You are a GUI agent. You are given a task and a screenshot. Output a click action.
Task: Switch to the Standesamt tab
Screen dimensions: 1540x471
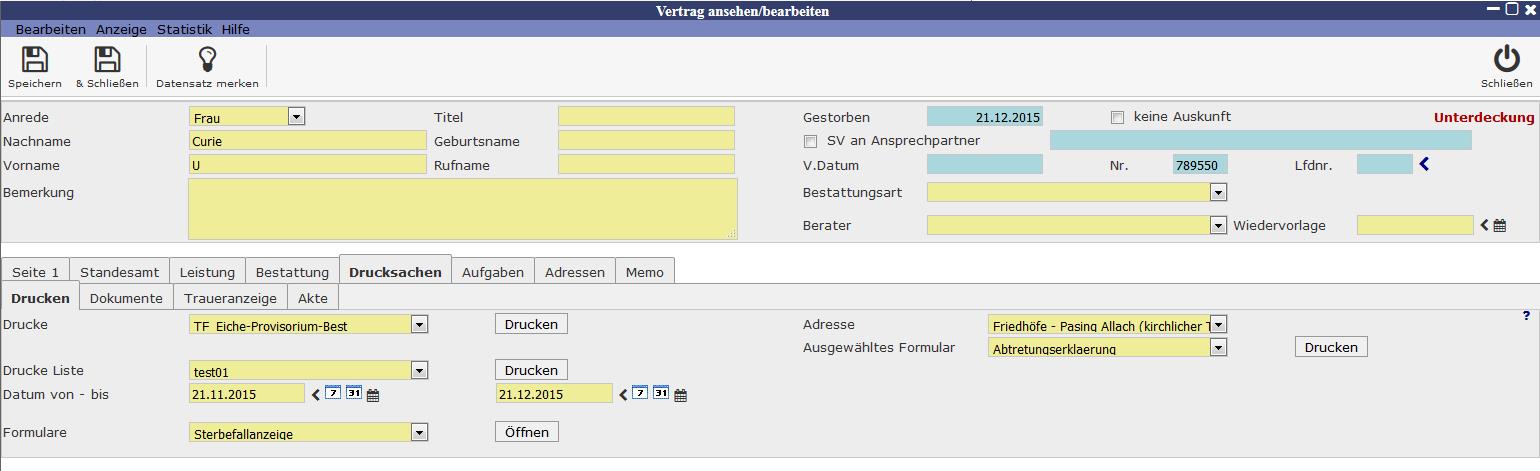click(119, 272)
